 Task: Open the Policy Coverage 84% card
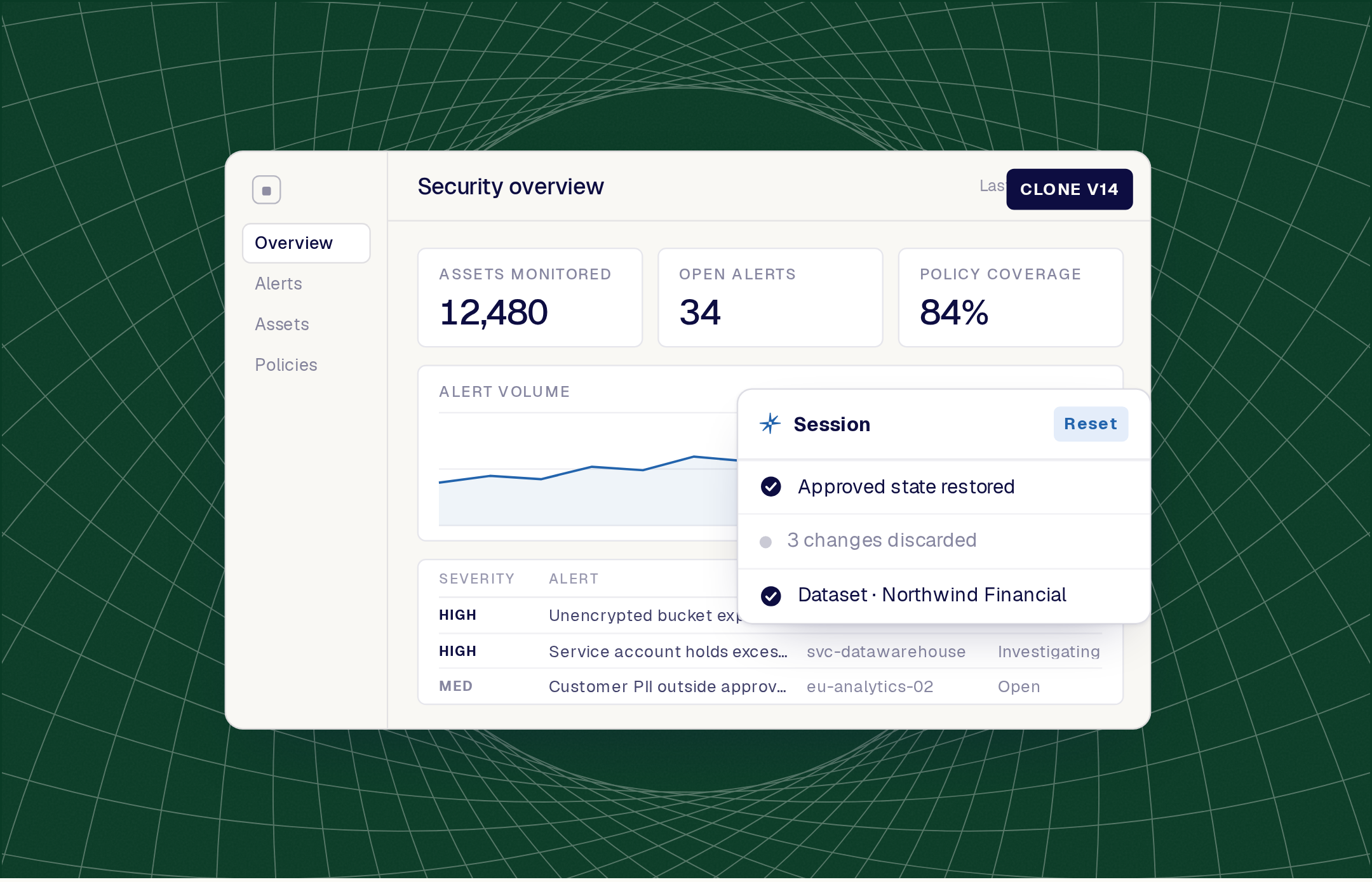point(1011,298)
